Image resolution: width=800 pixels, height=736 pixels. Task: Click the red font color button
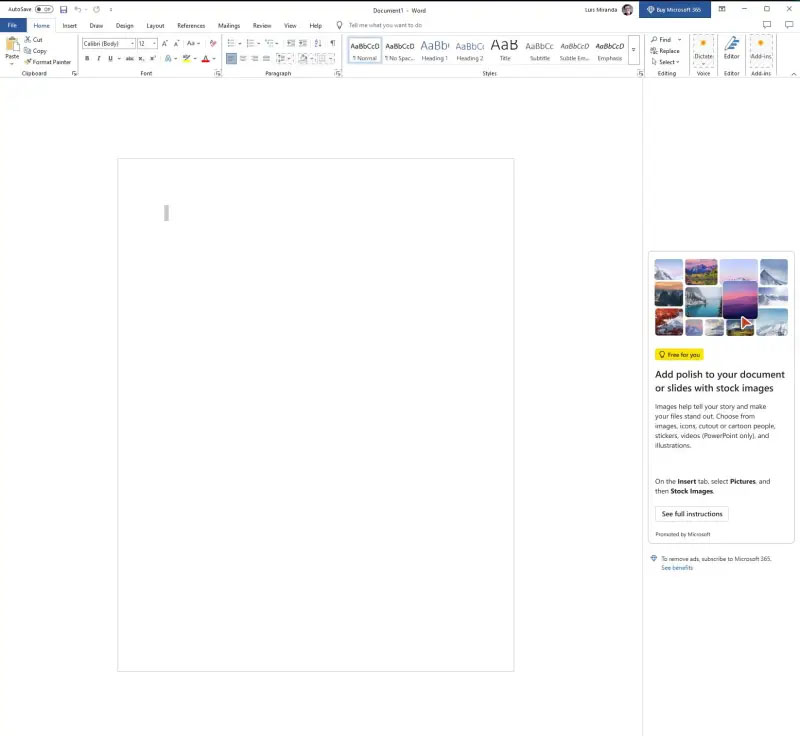click(x=205, y=59)
